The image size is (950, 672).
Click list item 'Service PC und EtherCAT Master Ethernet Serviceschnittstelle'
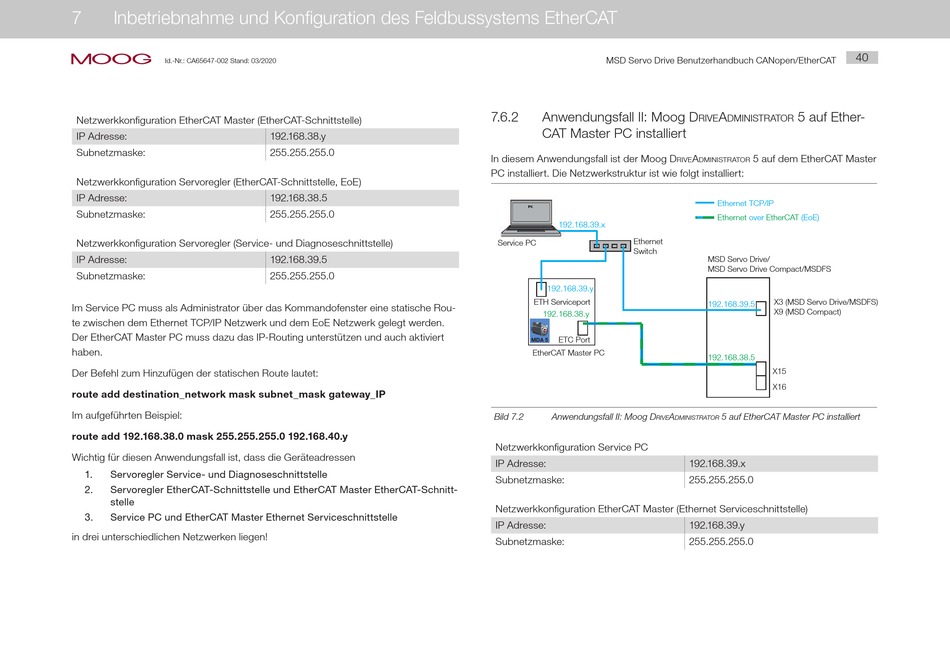[x=254, y=517]
